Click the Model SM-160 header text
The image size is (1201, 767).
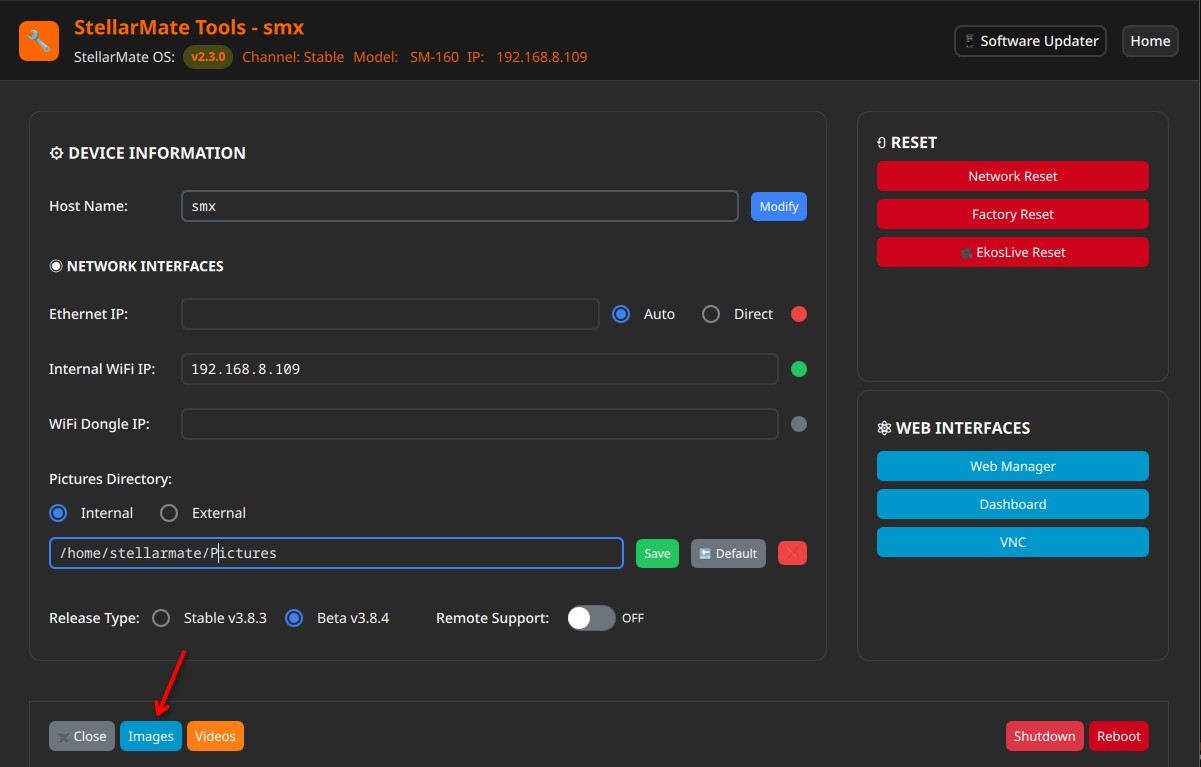406,57
